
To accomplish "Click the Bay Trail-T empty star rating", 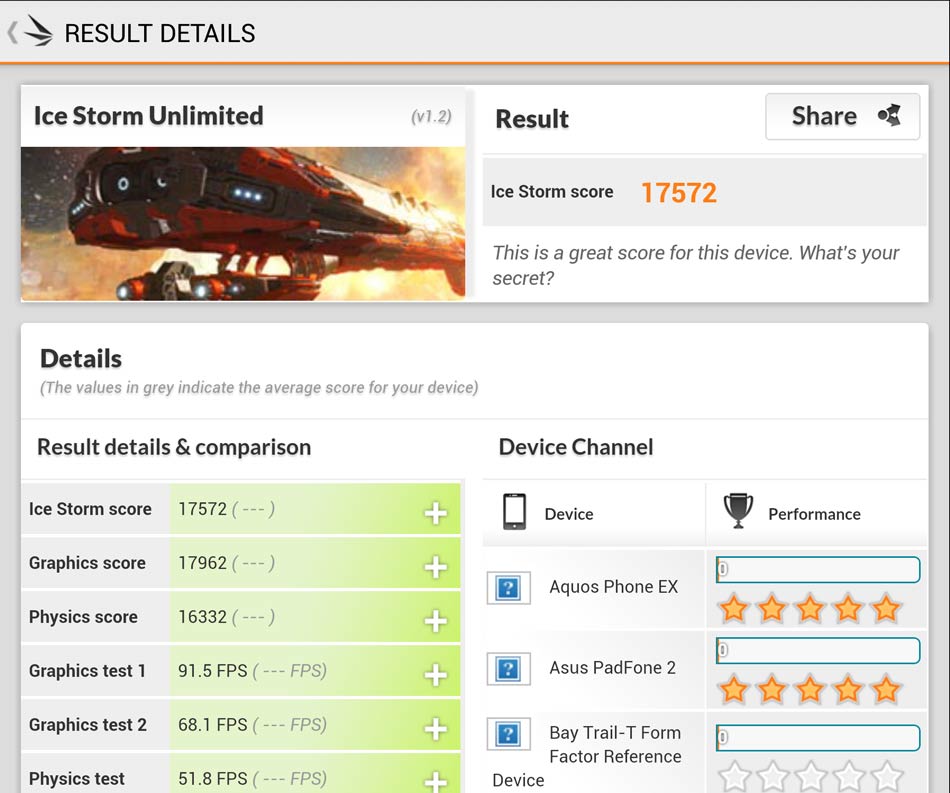I will click(810, 776).
